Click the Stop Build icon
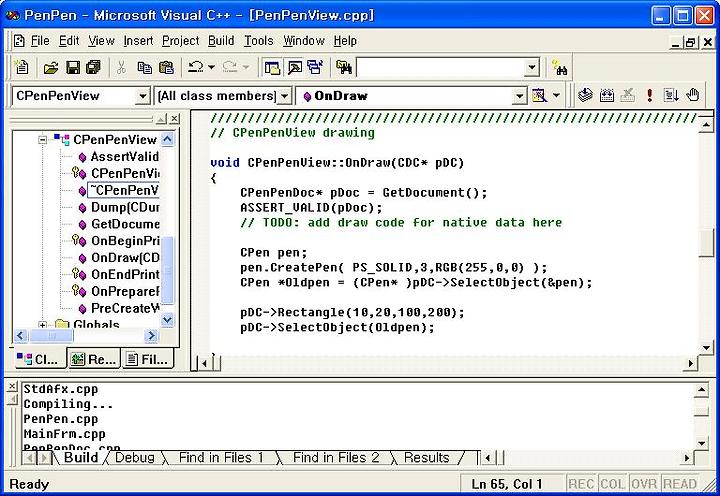720x496 pixels. pyautogui.click(x=628, y=95)
